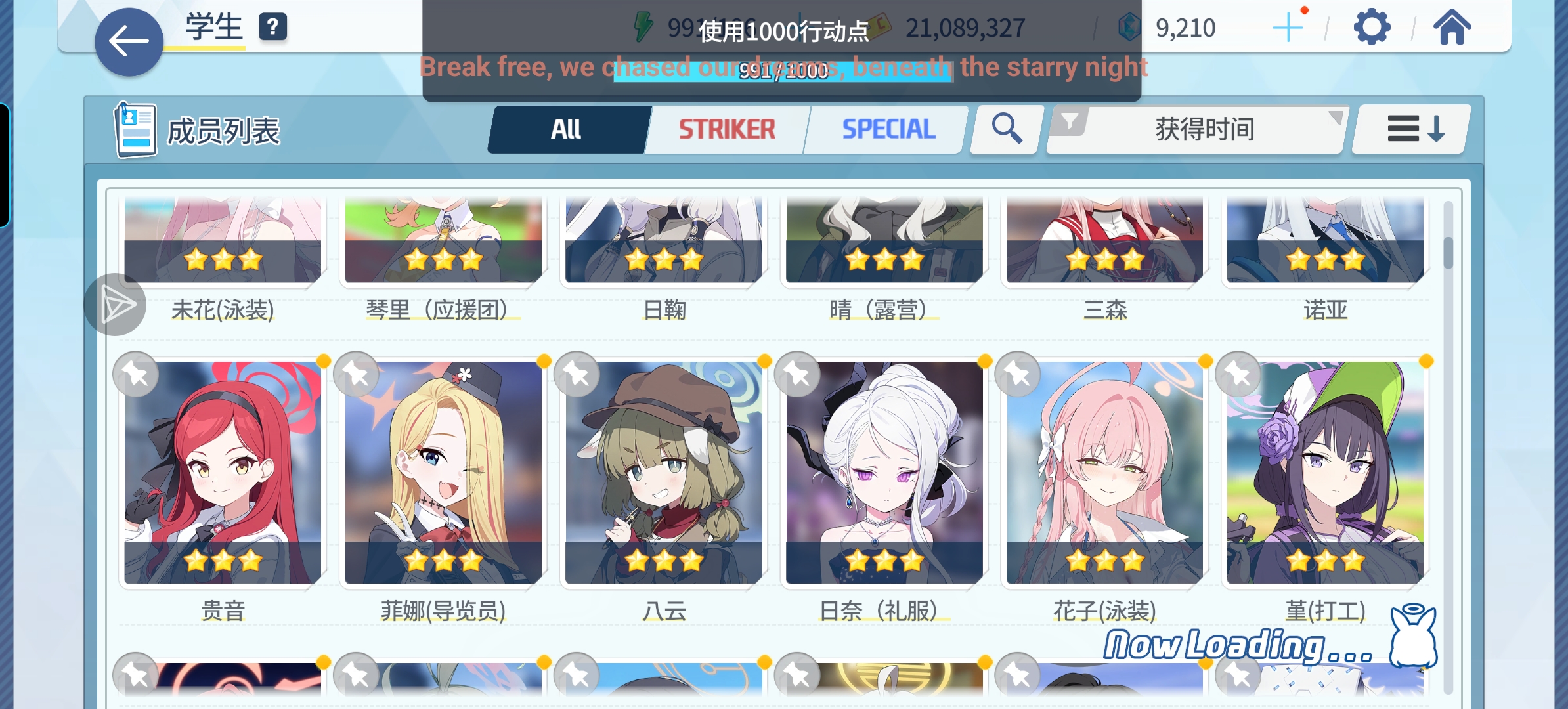Open the search magnifier in member list
1568x709 pixels.
click(1007, 129)
